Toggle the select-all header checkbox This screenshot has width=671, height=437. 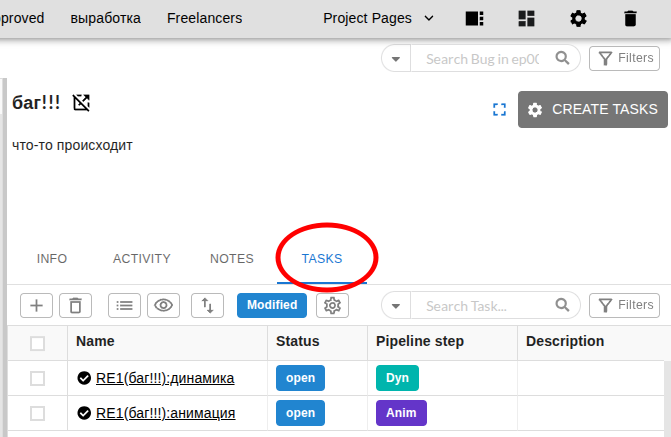coord(37,343)
